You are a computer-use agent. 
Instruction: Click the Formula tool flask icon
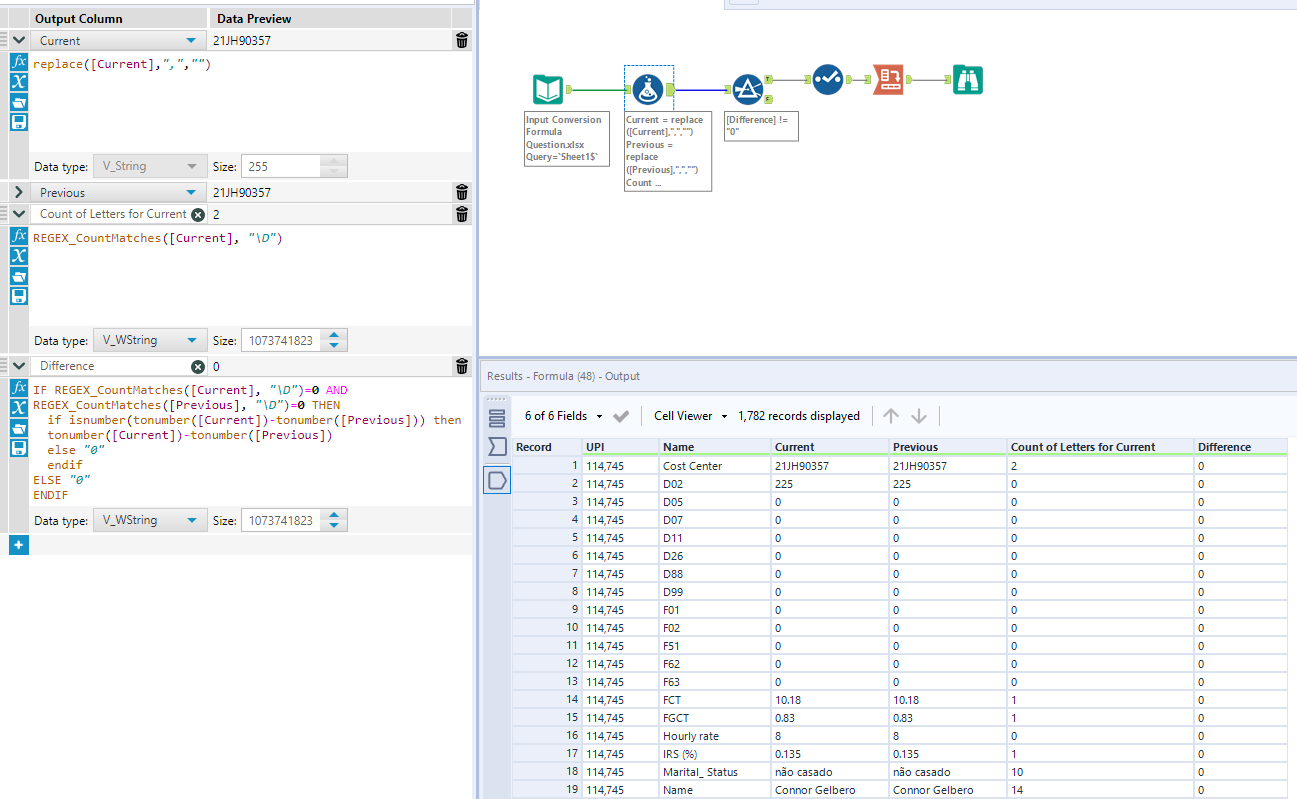tap(648, 89)
